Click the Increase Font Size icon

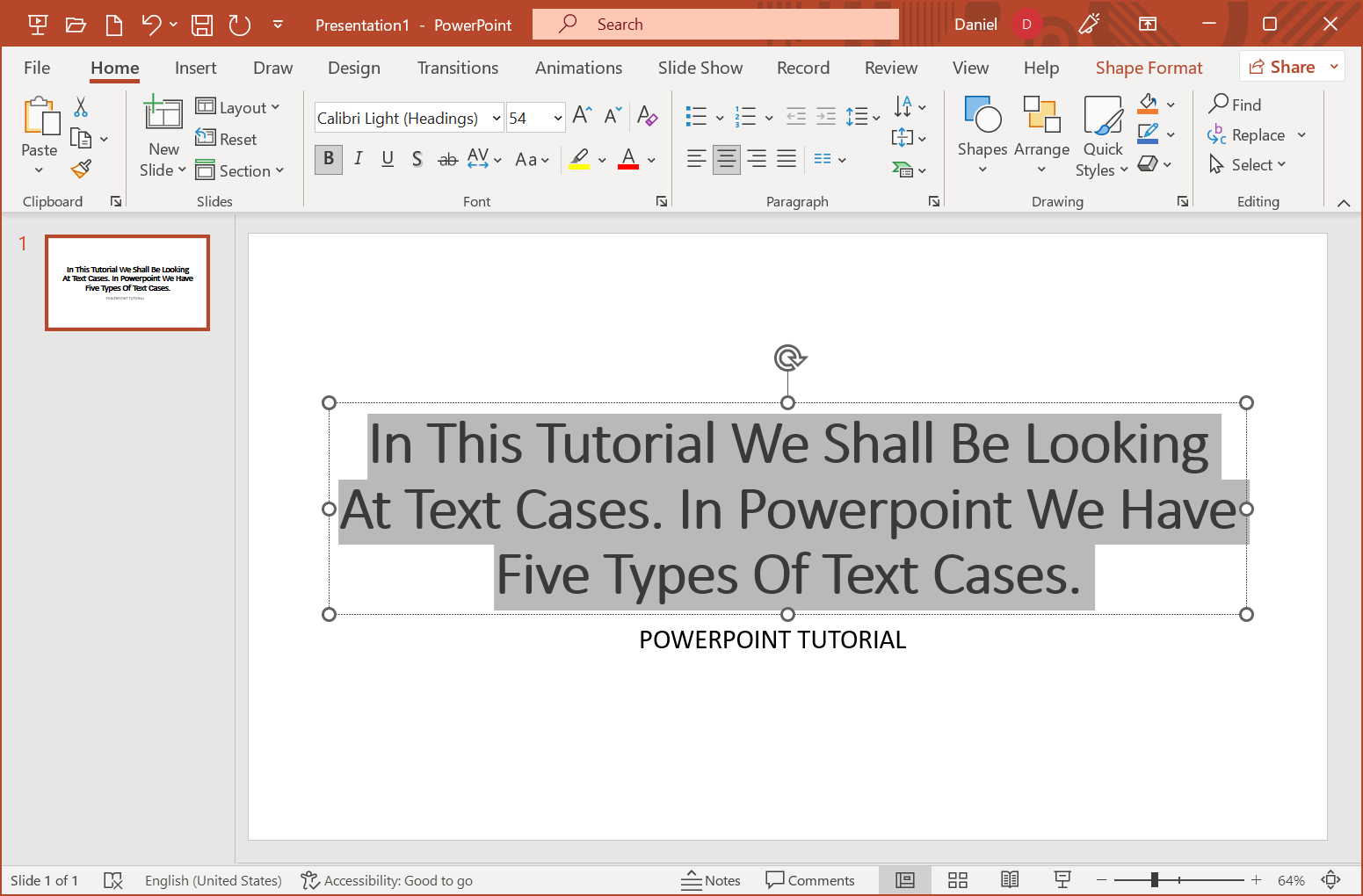coord(580,114)
